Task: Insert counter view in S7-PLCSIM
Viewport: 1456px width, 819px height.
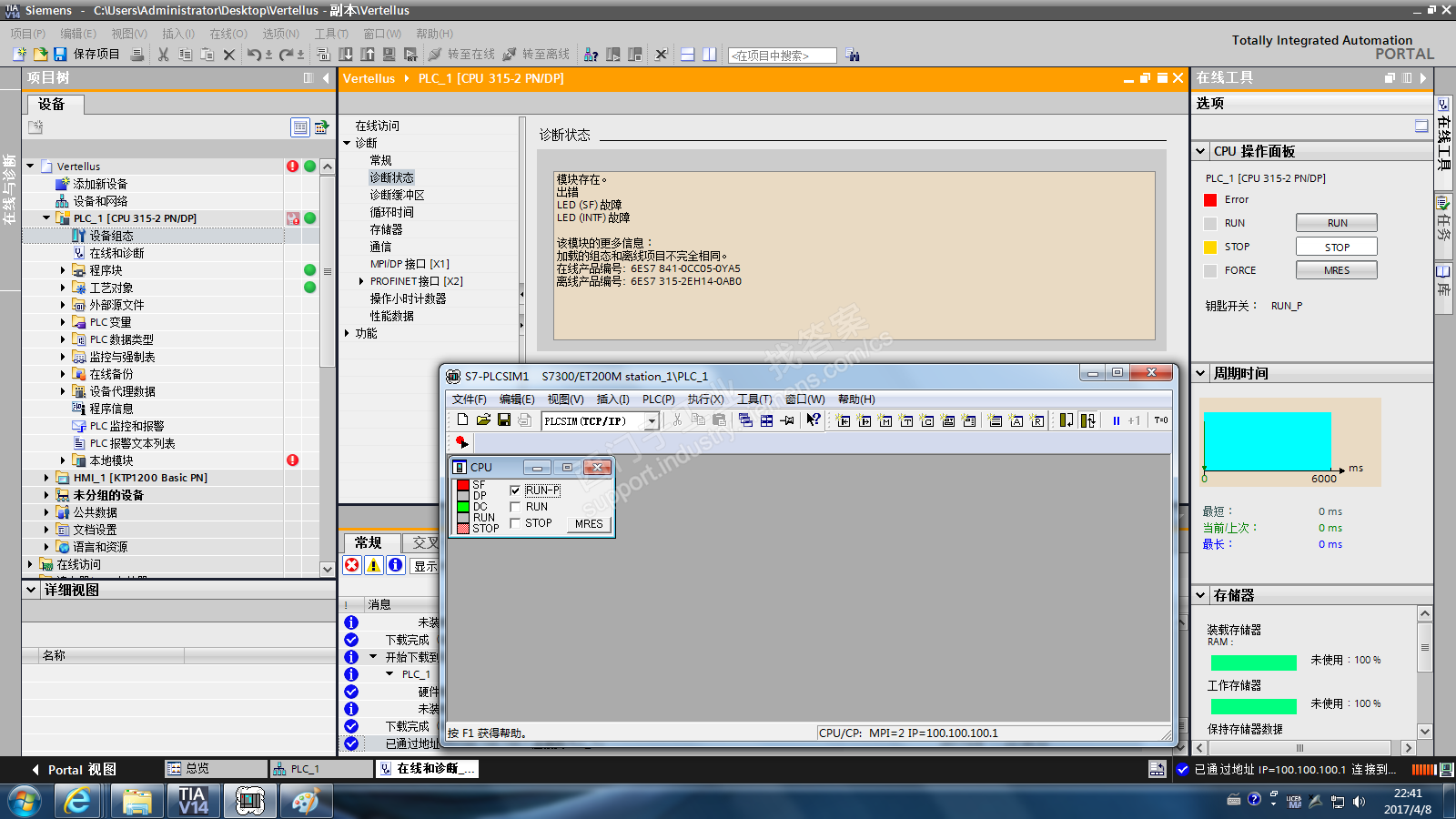Action: (927, 420)
